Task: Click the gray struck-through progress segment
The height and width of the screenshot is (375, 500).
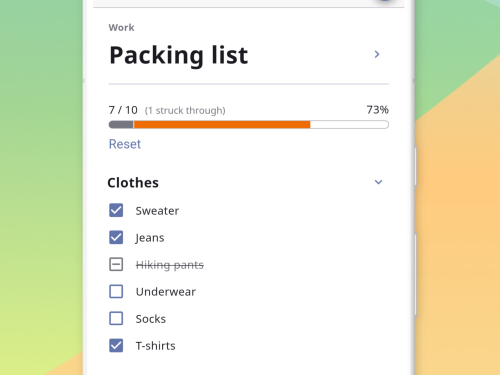Action: click(121, 125)
